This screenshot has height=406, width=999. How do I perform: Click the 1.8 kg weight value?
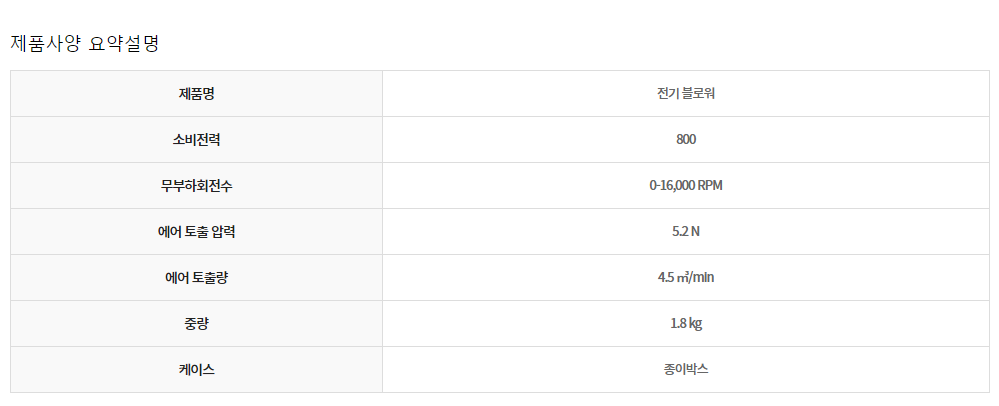pyautogui.click(x=686, y=323)
